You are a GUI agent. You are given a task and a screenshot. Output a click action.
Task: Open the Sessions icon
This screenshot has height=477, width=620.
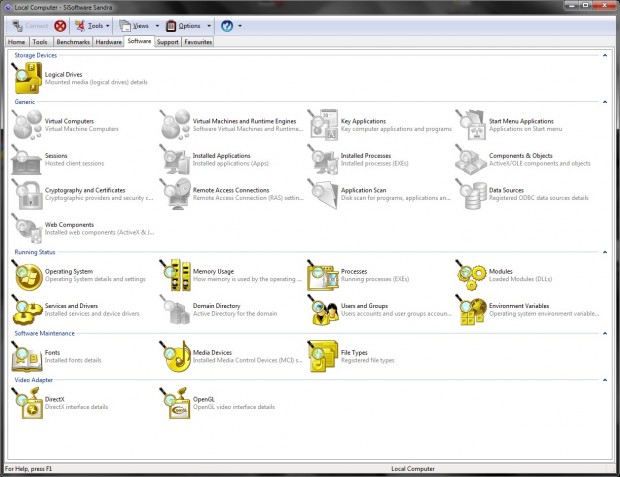click(27, 159)
